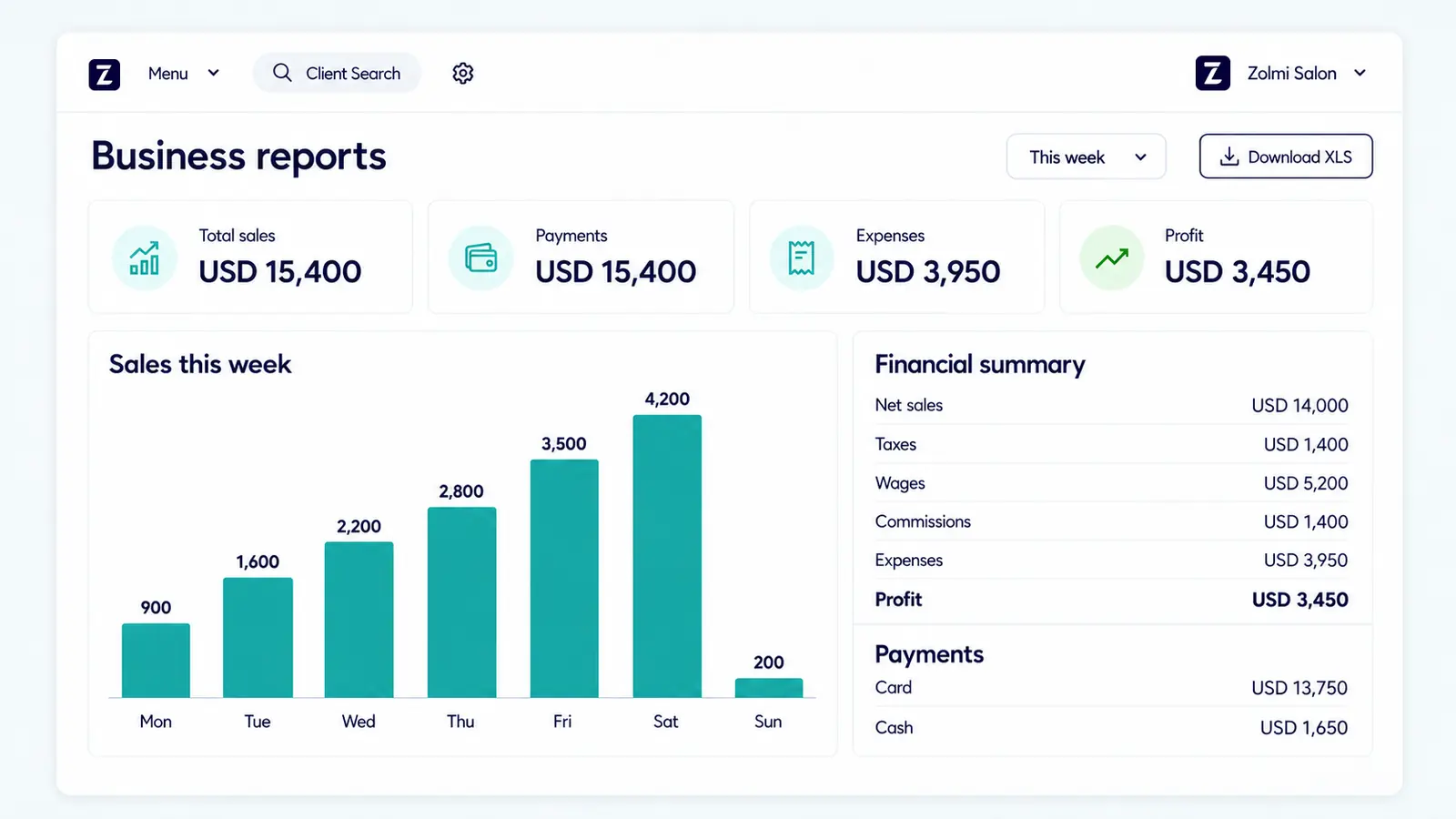
Task: Select the Saturday 4,200 bar
Action: click(x=667, y=556)
